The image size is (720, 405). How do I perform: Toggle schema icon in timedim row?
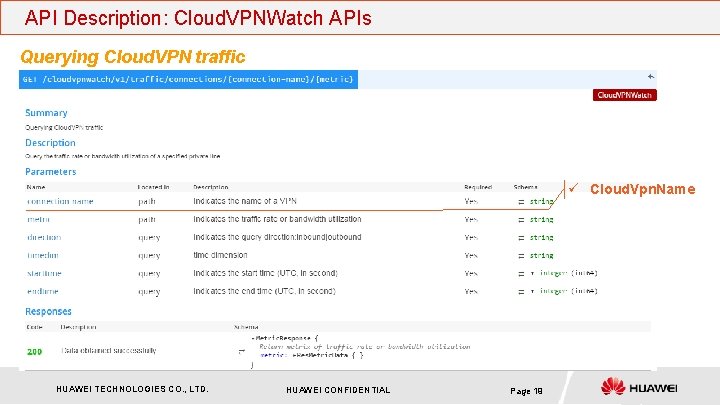[x=521, y=256]
